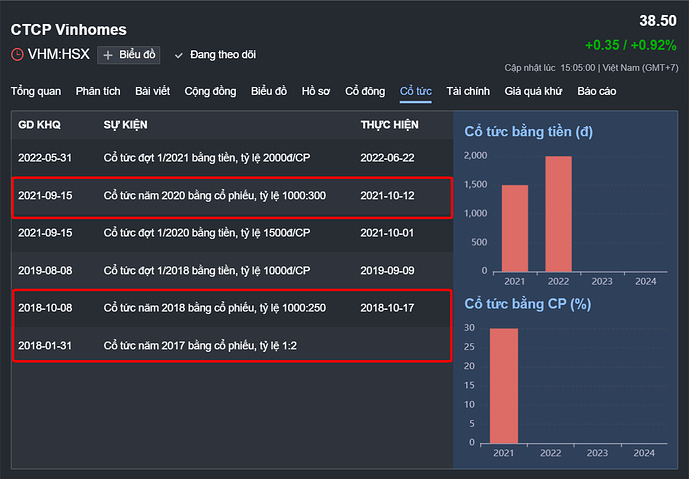The height and width of the screenshot is (479, 689).
Task: Click the price change +0.35 / +0.92%
Action: [x=631, y=45]
